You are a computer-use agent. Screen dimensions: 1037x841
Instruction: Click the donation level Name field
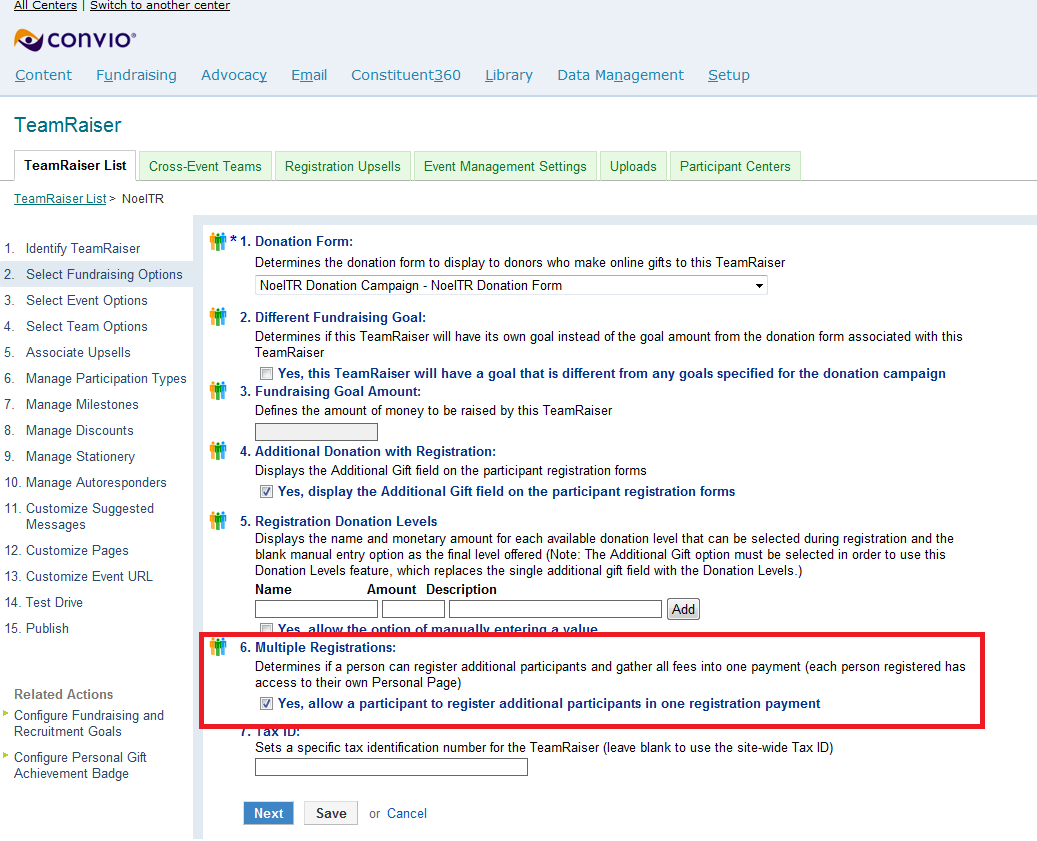(x=316, y=609)
